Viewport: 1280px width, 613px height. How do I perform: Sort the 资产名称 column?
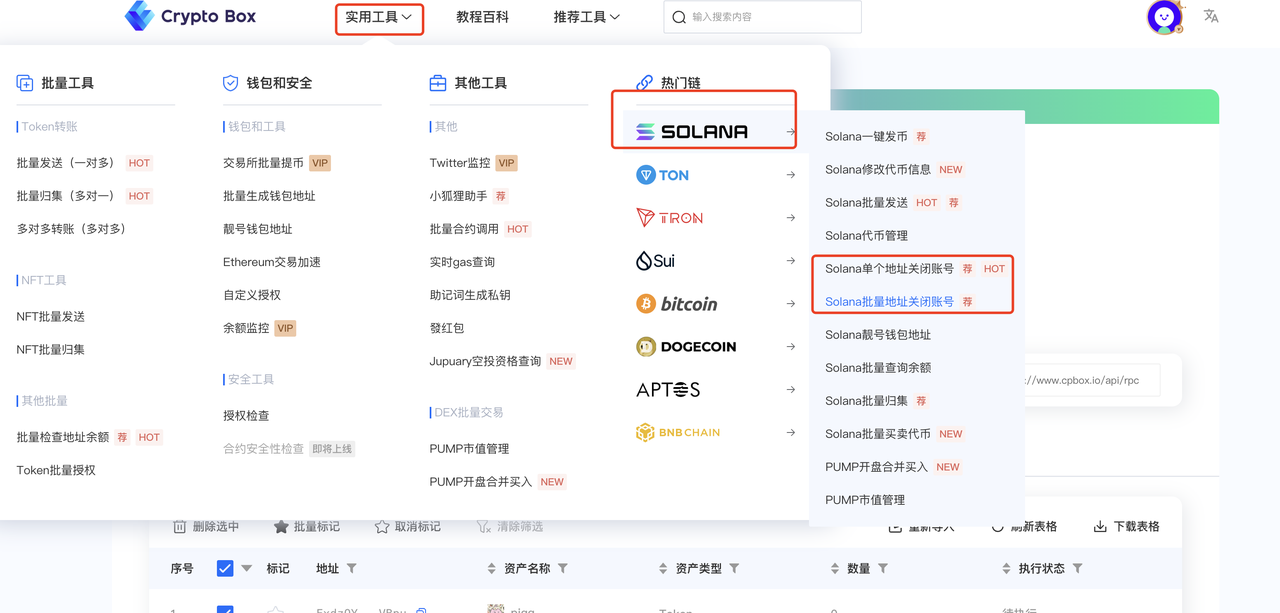coord(492,568)
